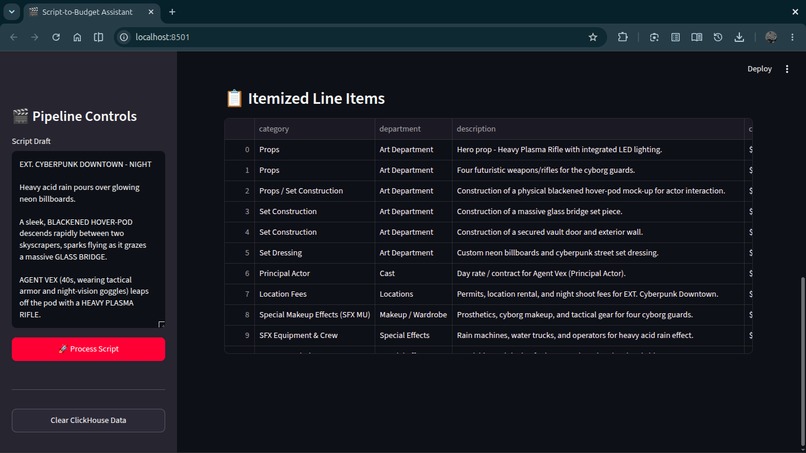Select the SFX Equipment & Crew cell
The height and width of the screenshot is (453, 806).
tap(315, 335)
